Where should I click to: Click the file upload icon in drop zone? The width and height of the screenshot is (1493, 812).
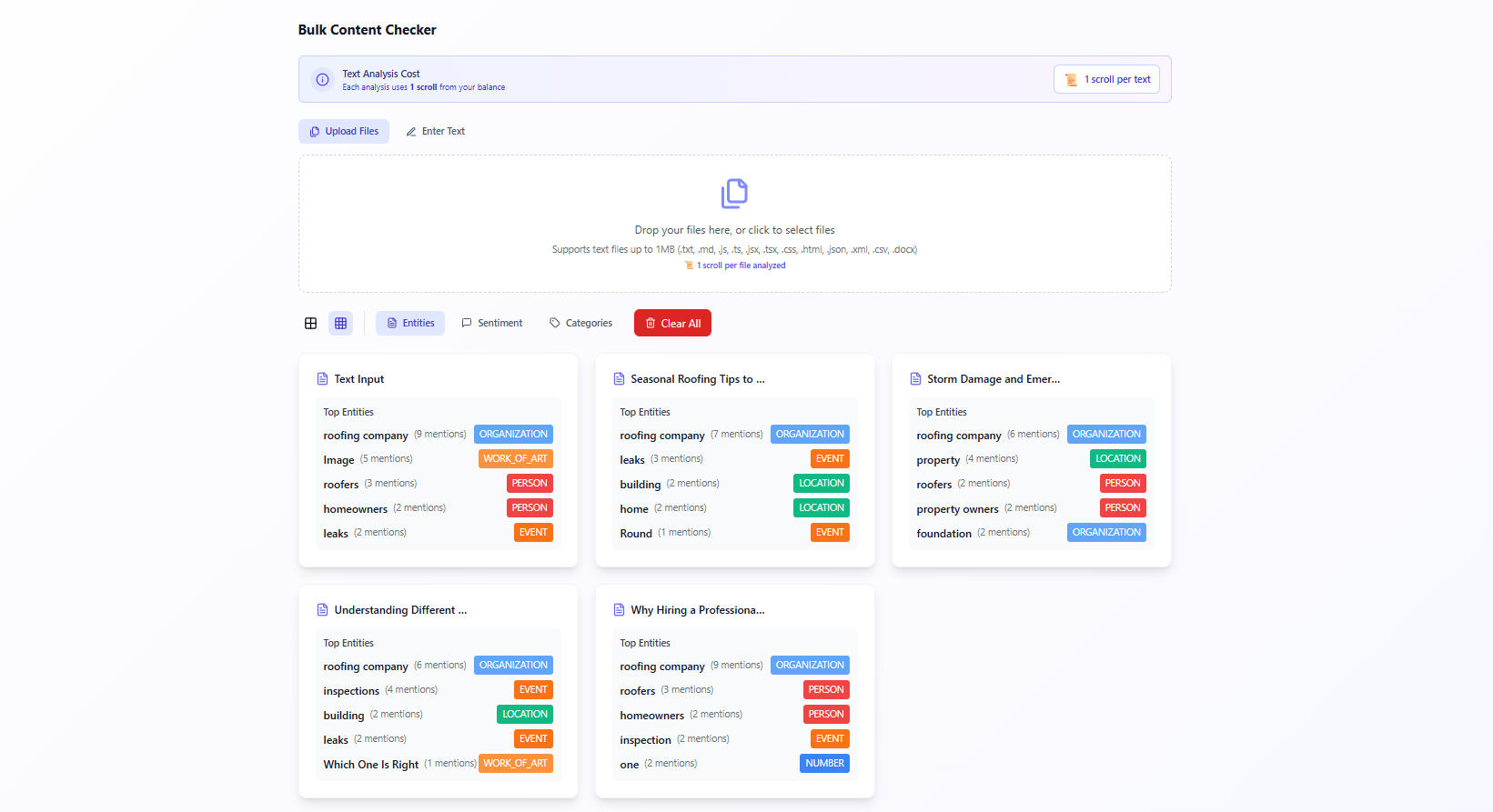734,194
